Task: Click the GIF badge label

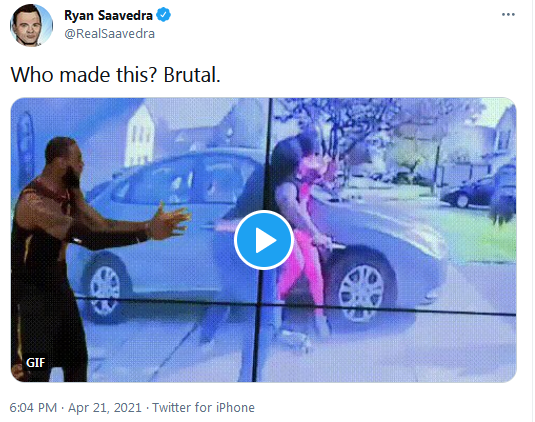Action: point(35,362)
